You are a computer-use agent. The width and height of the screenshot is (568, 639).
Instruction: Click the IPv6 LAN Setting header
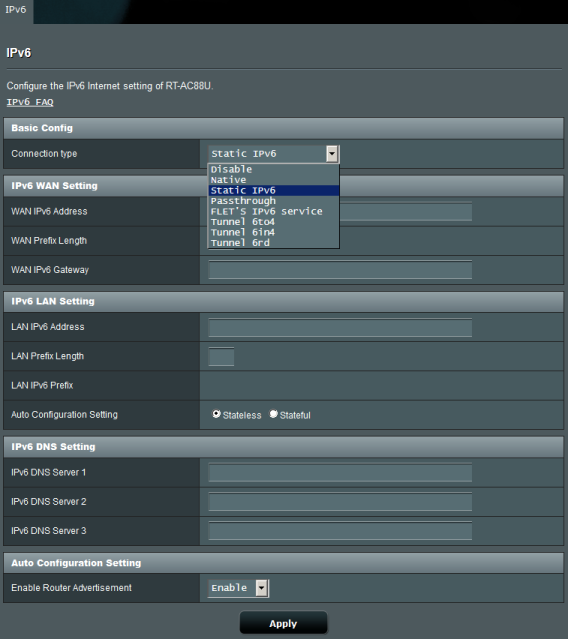[284, 302]
